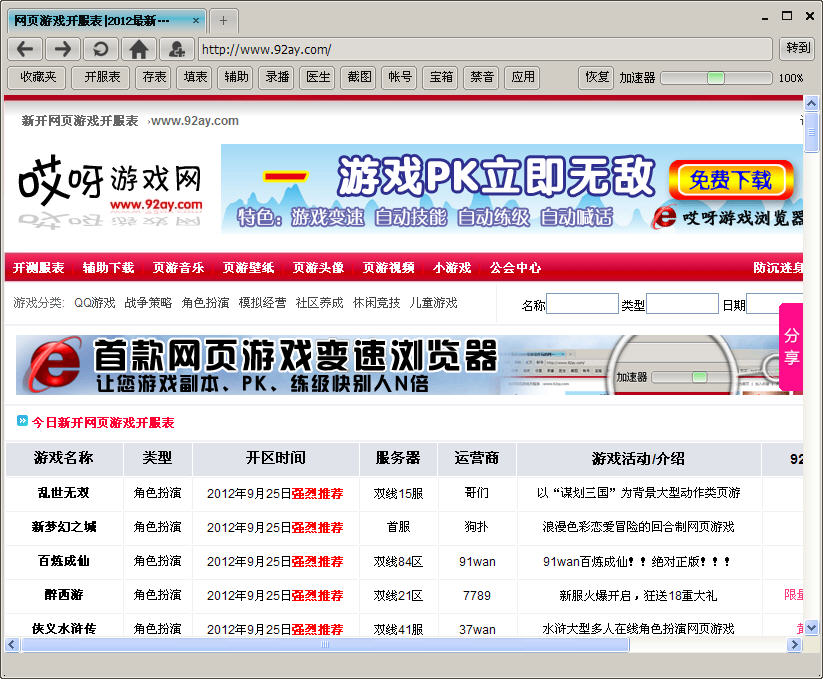Click the 分享 share side widget
This screenshot has width=823, height=679.
pyautogui.click(x=791, y=347)
